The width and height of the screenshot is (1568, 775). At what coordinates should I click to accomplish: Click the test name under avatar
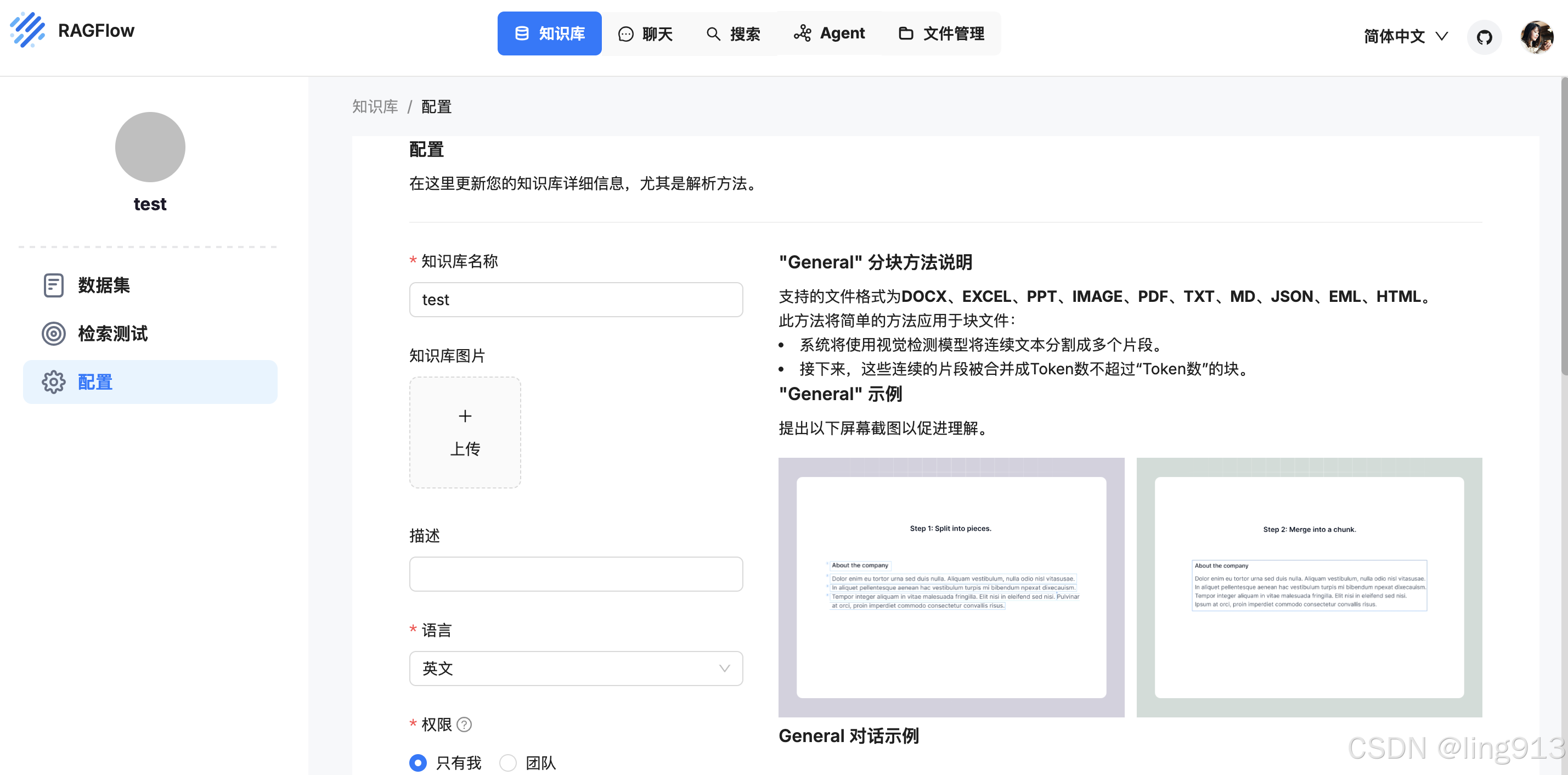[x=150, y=204]
